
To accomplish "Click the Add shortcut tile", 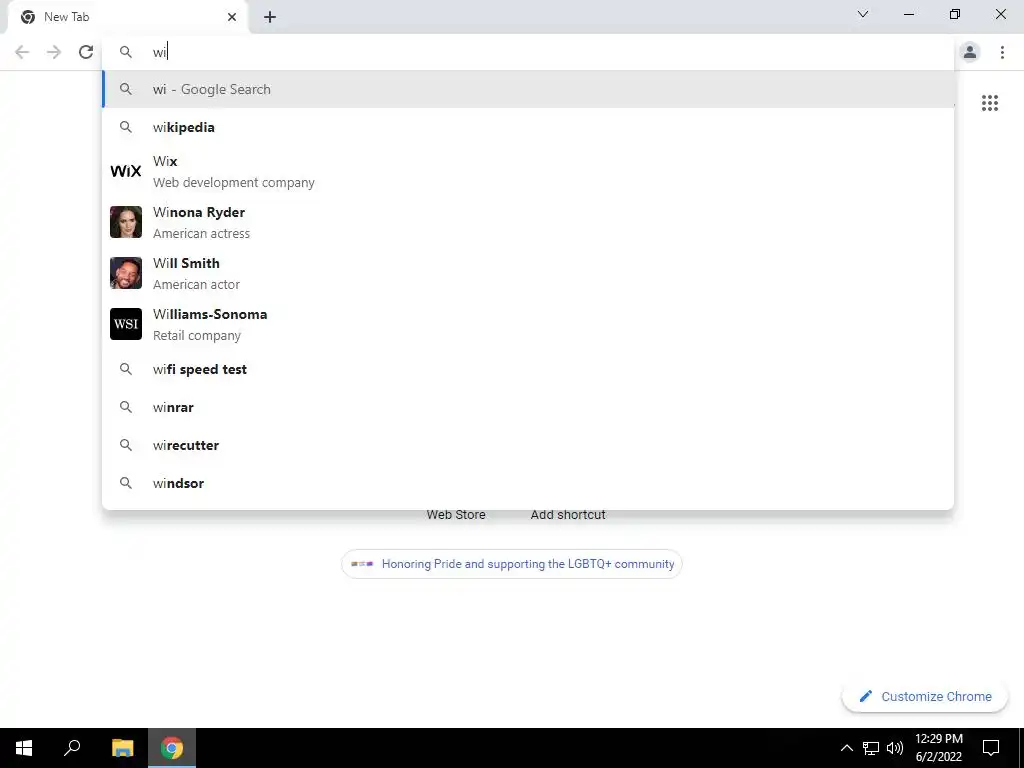I will [568, 515].
